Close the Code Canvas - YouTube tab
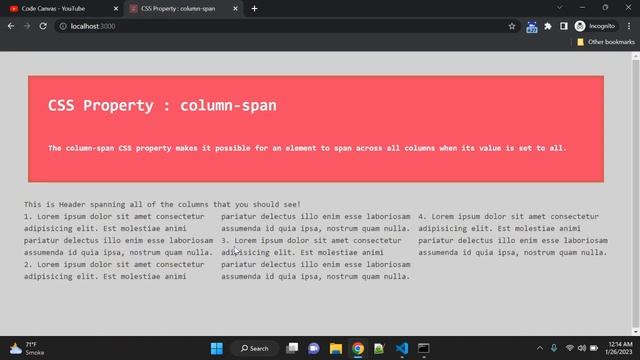 click(x=116, y=9)
